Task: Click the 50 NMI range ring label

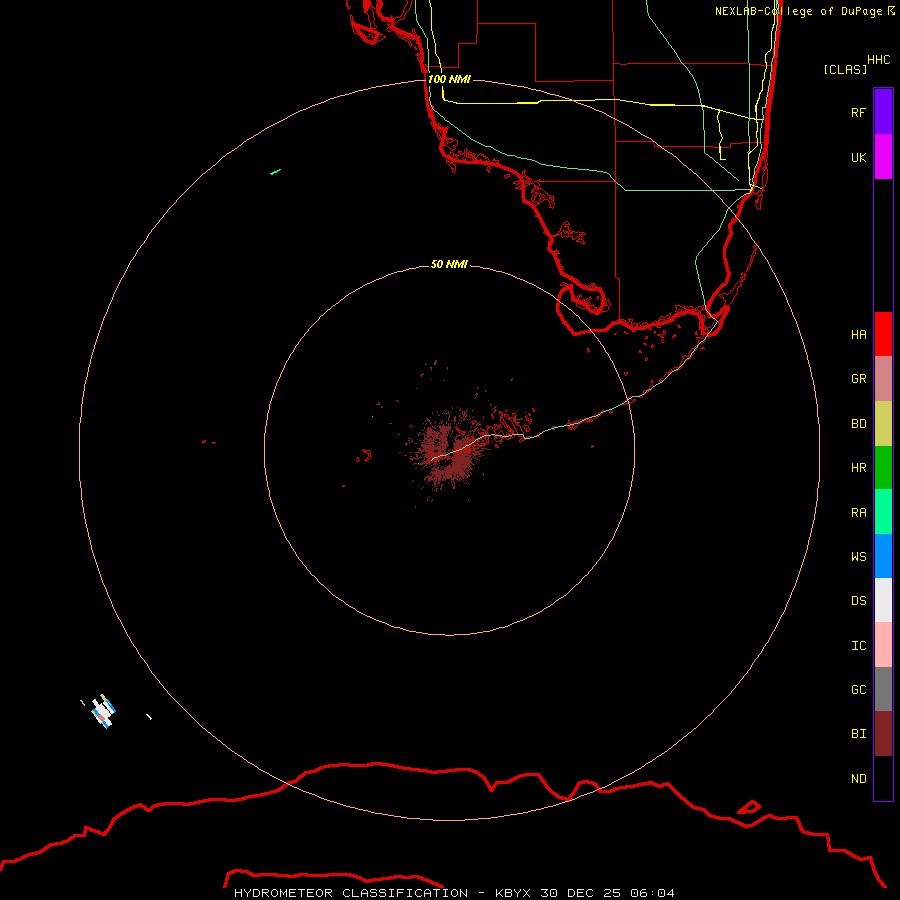Action: click(x=449, y=264)
